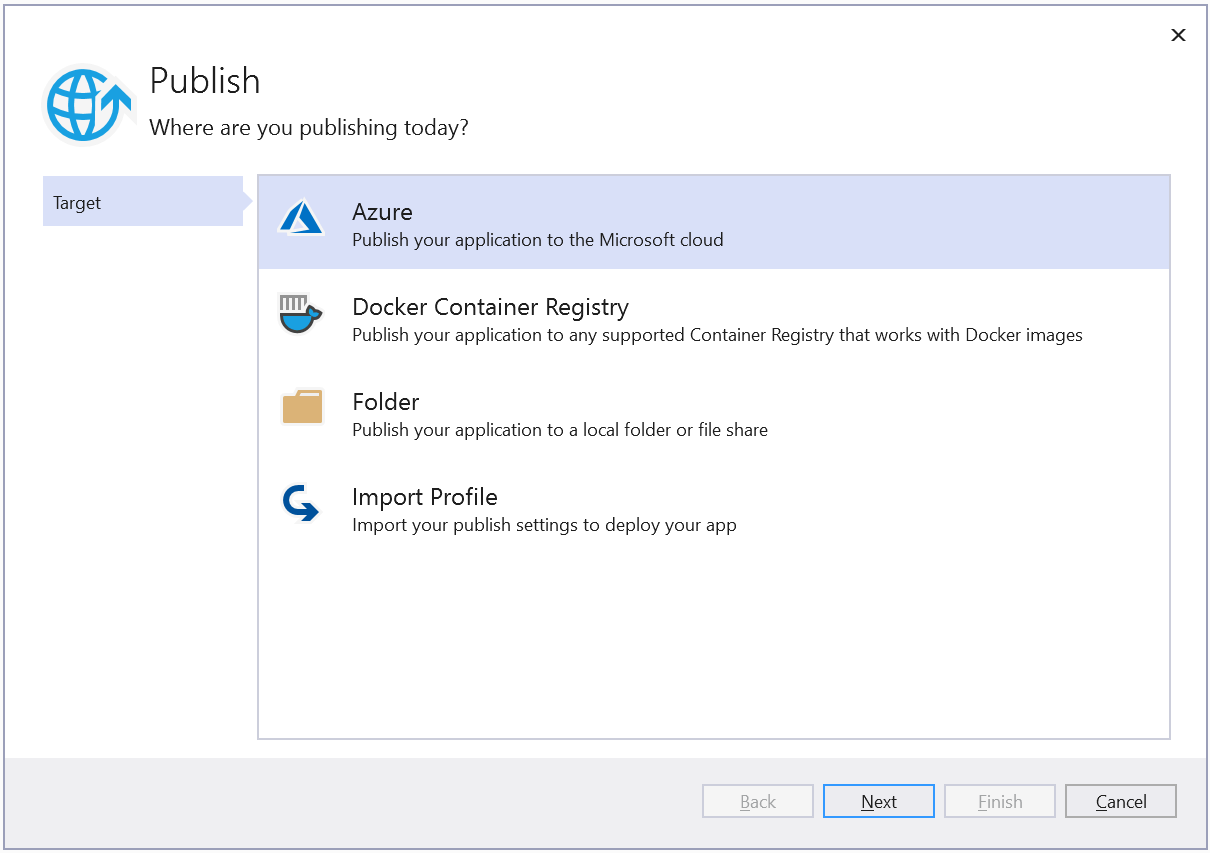Select the Folder publish icon
The height and width of the screenshot is (853, 1210).
click(302, 407)
